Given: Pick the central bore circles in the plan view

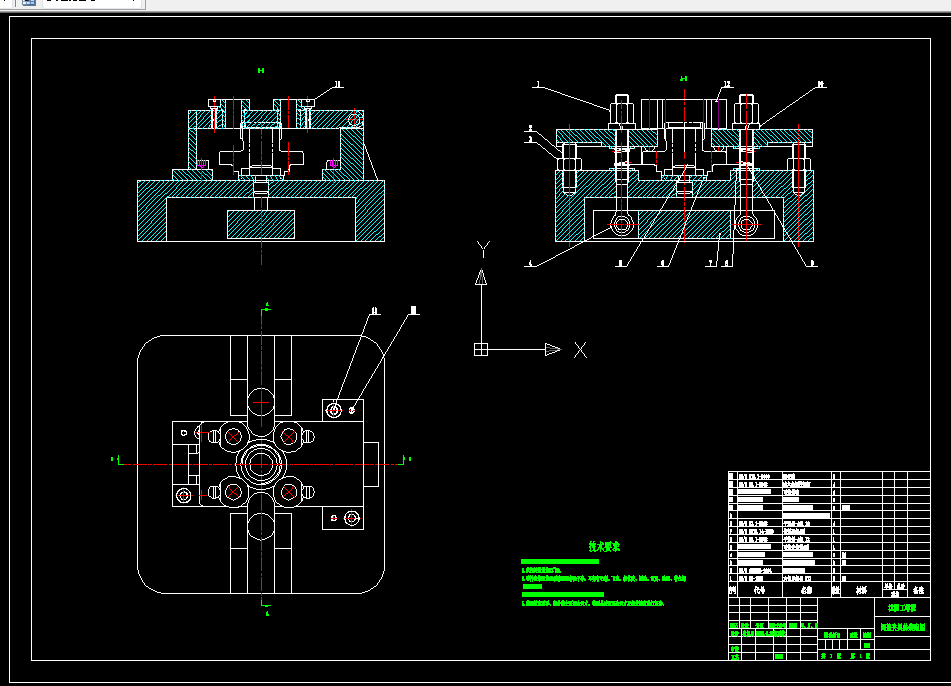Looking at the screenshot, I should [261, 464].
